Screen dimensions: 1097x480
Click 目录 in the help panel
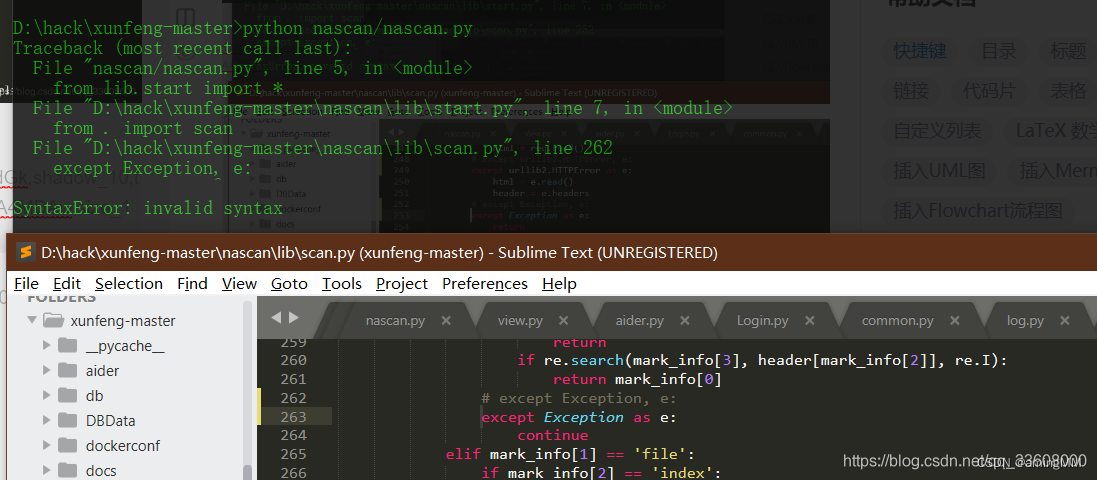tap(998, 51)
